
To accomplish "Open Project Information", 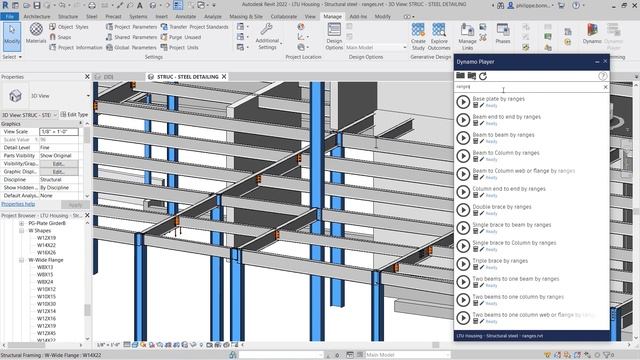I will pos(76,47).
